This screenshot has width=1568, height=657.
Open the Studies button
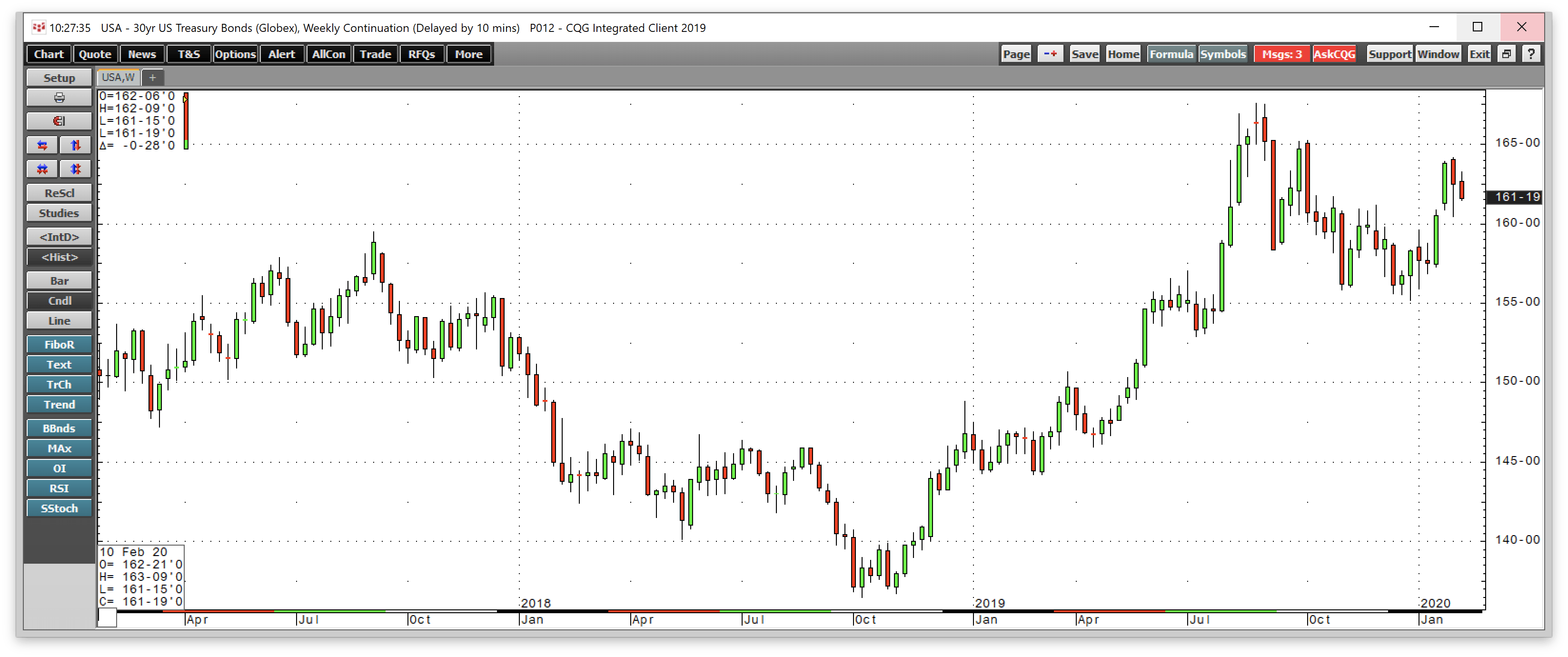(59, 212)
